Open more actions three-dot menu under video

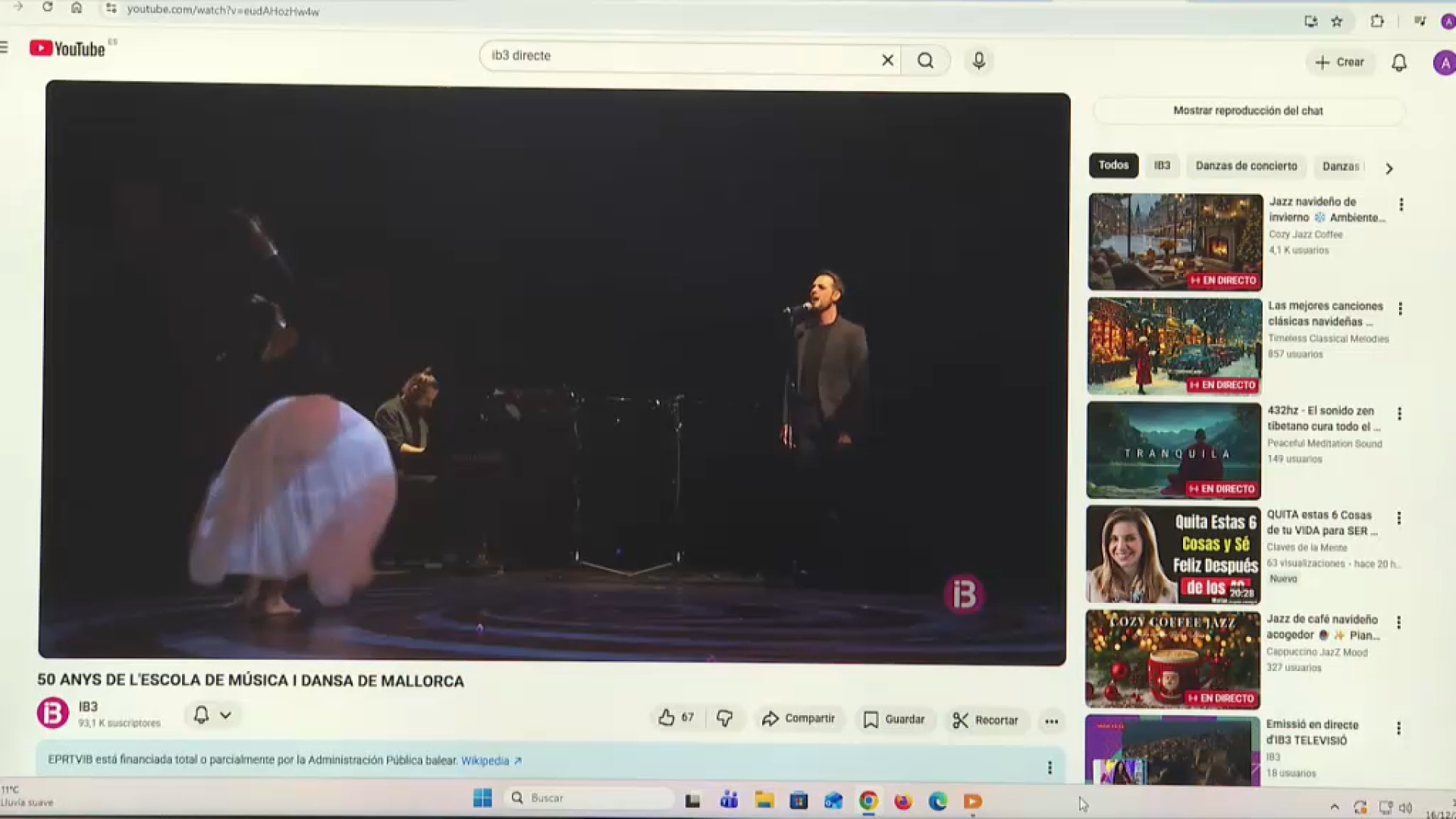tap(1051, 721)
